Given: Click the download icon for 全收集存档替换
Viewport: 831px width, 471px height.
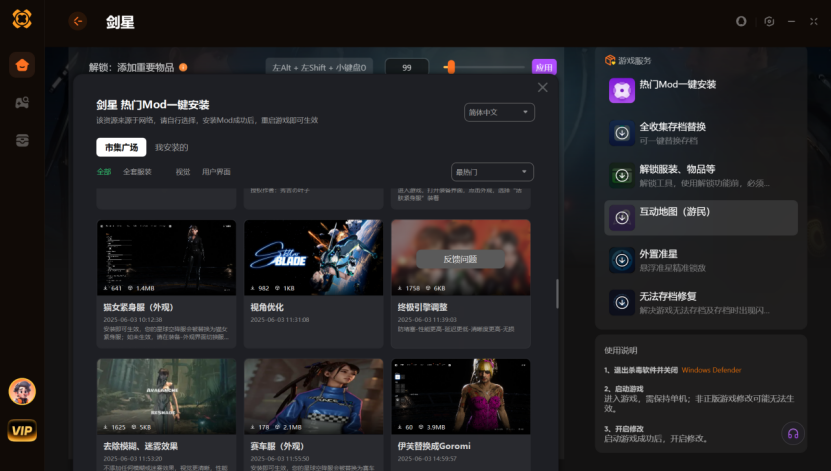Looking at the screenshot, I should point(622,133).
